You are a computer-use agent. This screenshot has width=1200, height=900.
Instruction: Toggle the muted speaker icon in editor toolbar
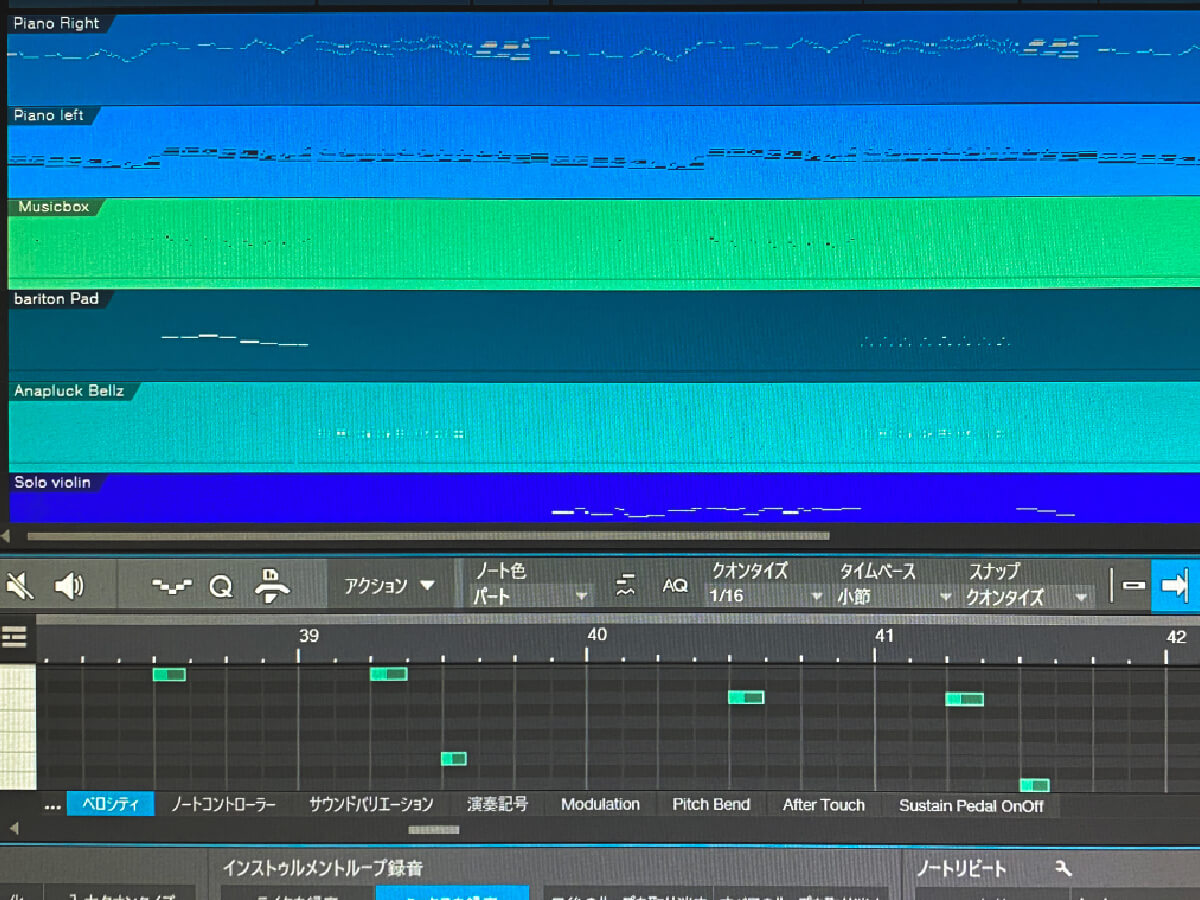point(19,586)
